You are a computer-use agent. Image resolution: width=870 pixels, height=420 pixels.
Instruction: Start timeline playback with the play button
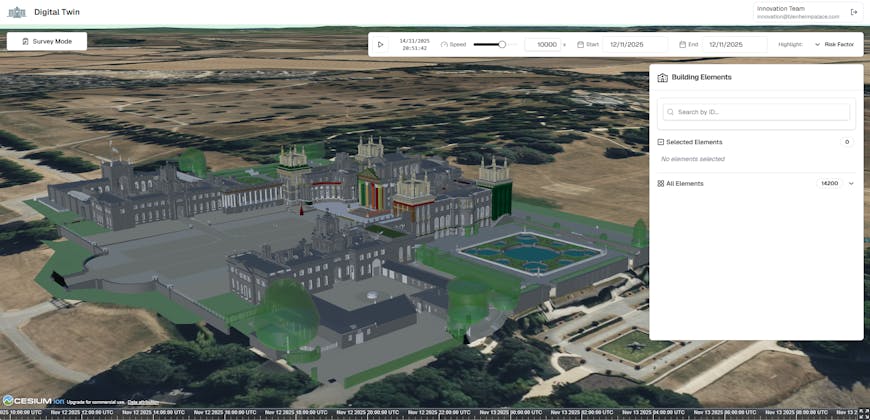380,44
